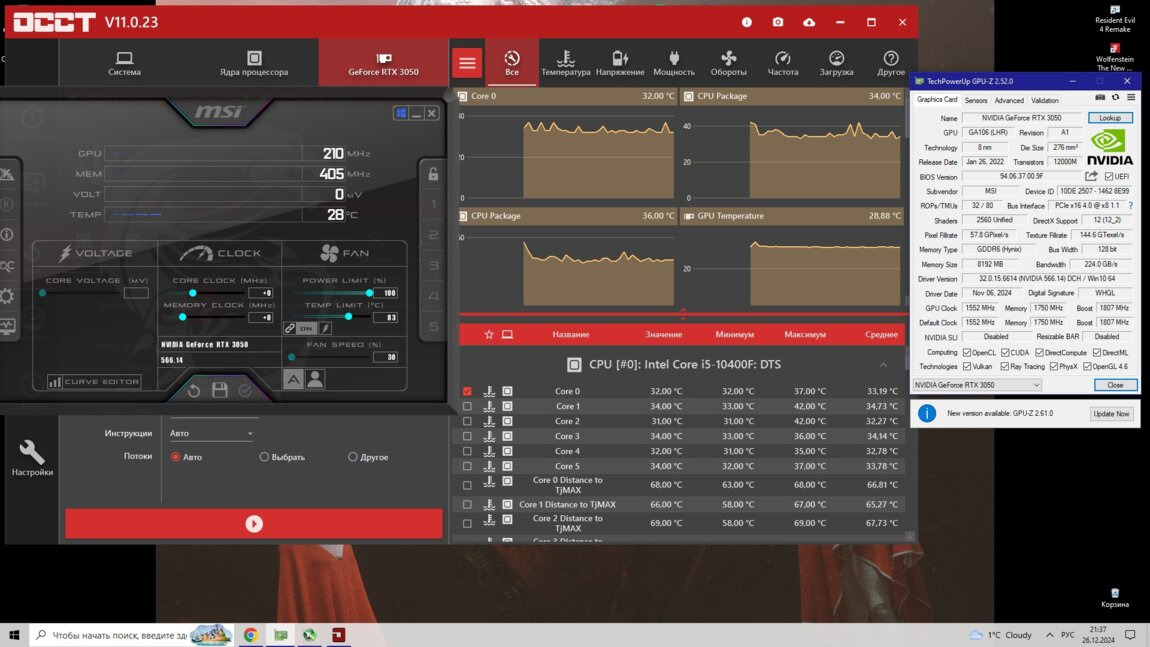This screenshot has width=1150, height=647.
Task: Collapse the CPU Intel Core i5-10400F DTS group
Action: point(883,365)
